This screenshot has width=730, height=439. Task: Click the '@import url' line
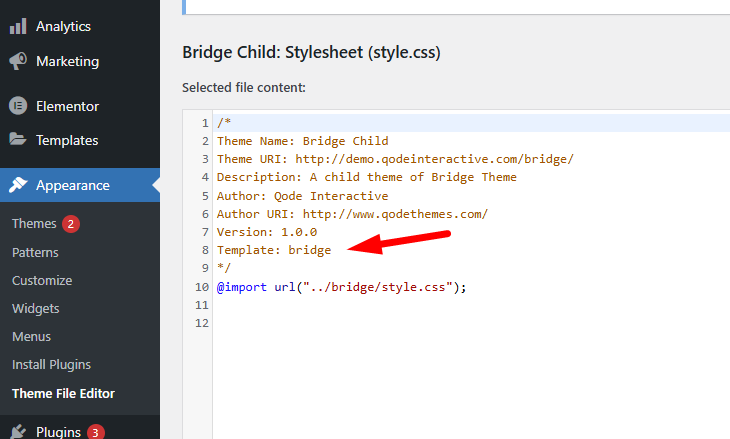tap(341, 287)
